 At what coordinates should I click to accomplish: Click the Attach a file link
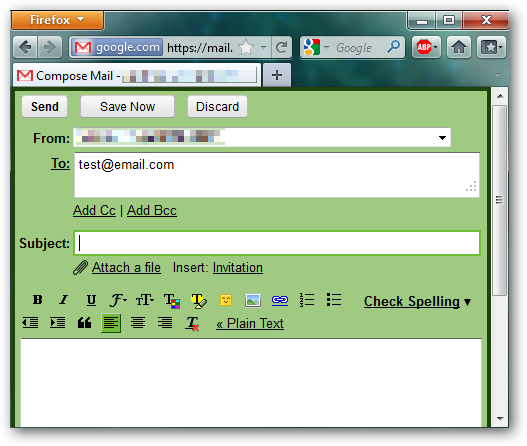point(126,268)
